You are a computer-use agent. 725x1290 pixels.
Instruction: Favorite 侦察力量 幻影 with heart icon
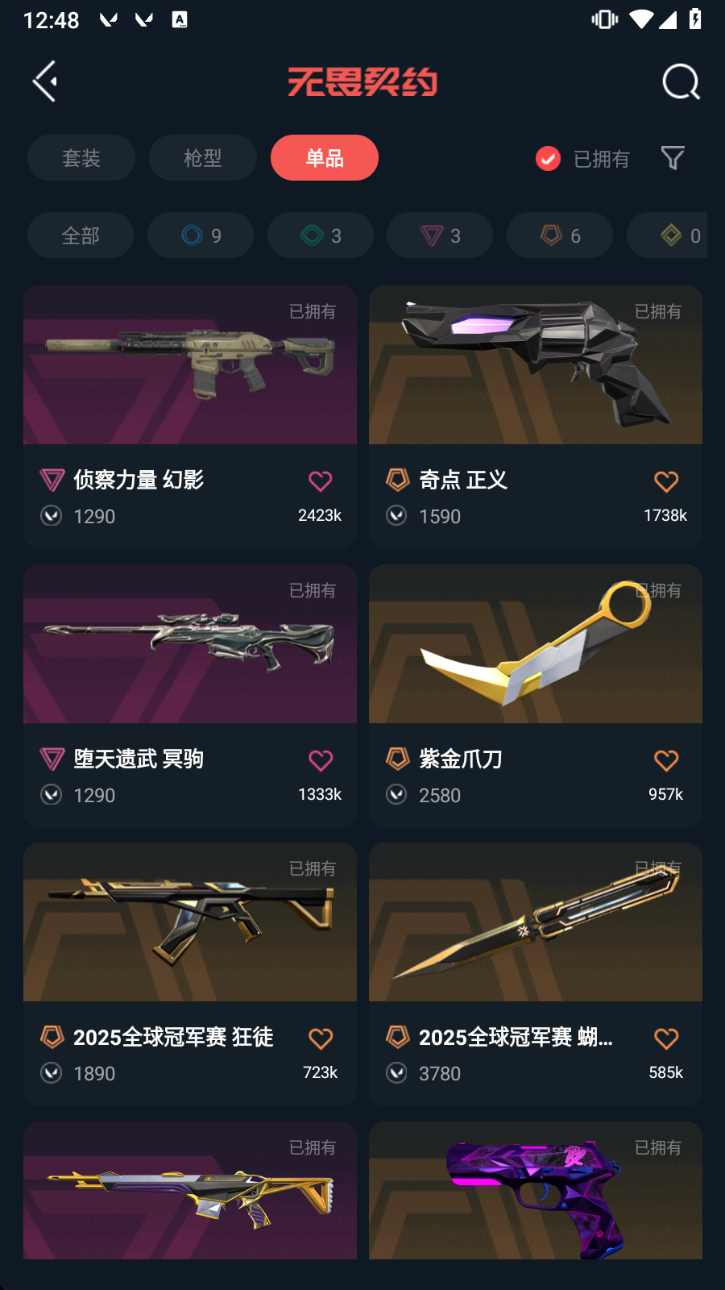tap(320, 481)
